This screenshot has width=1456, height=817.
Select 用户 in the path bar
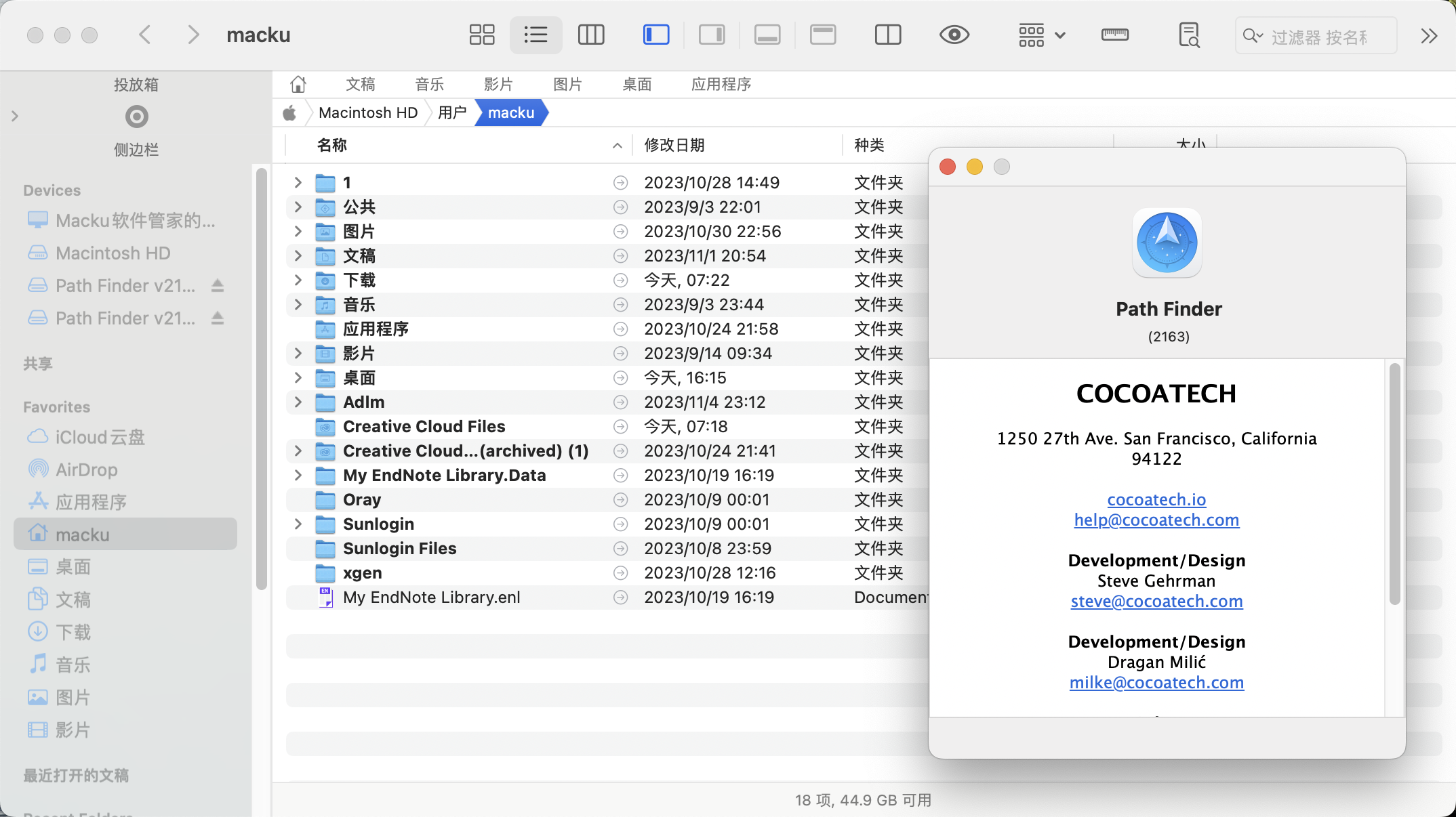pos(452,112)
